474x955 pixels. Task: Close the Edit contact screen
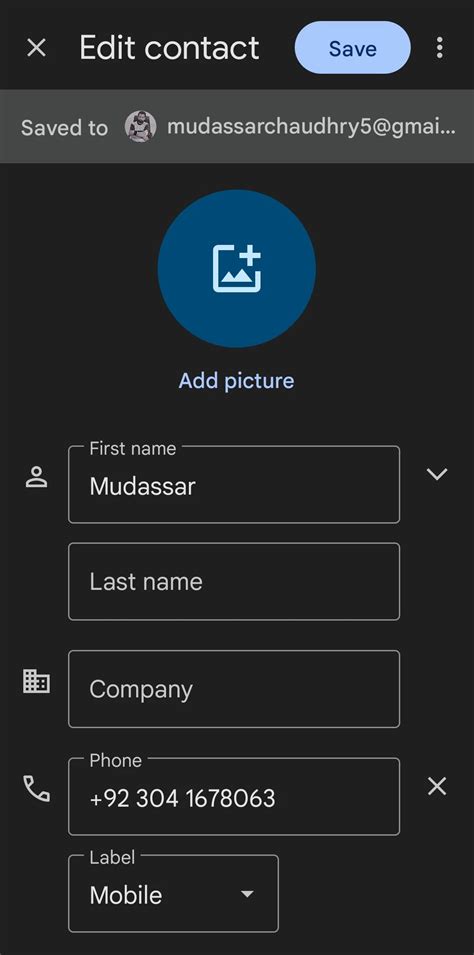click(37, 48)
